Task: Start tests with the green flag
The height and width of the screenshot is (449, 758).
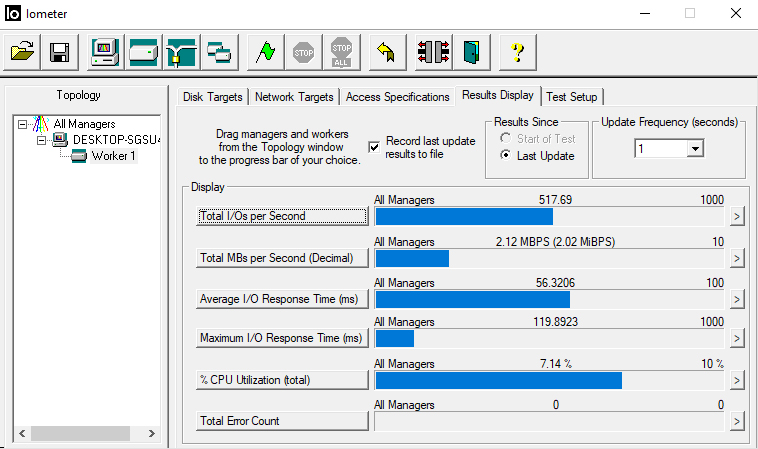Action: tap(265, 52)
